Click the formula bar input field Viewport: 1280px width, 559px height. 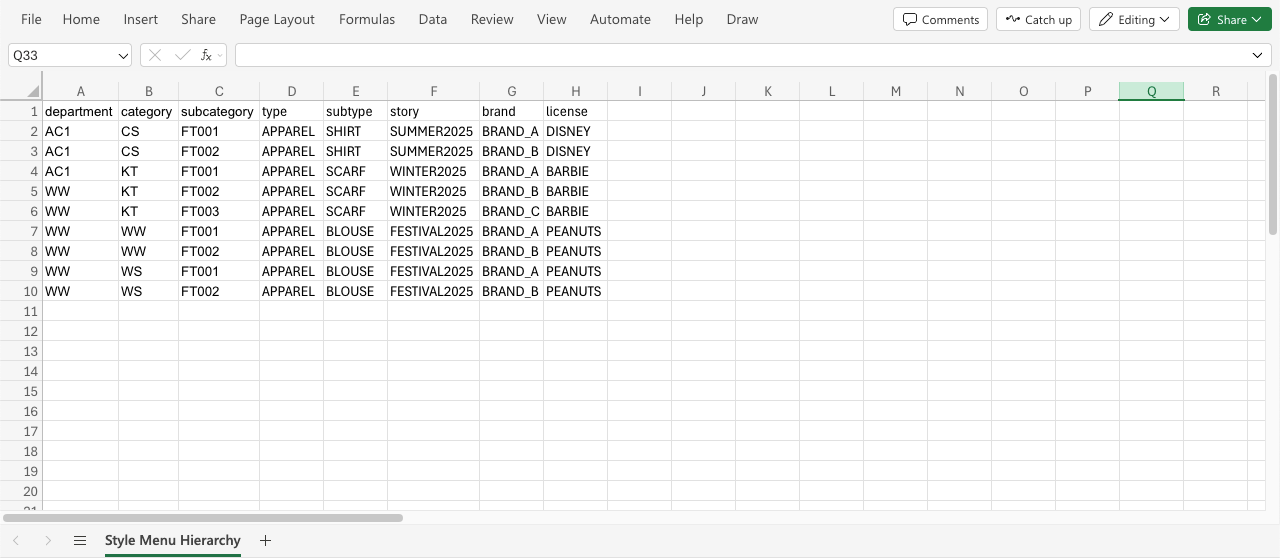[740, 55]
